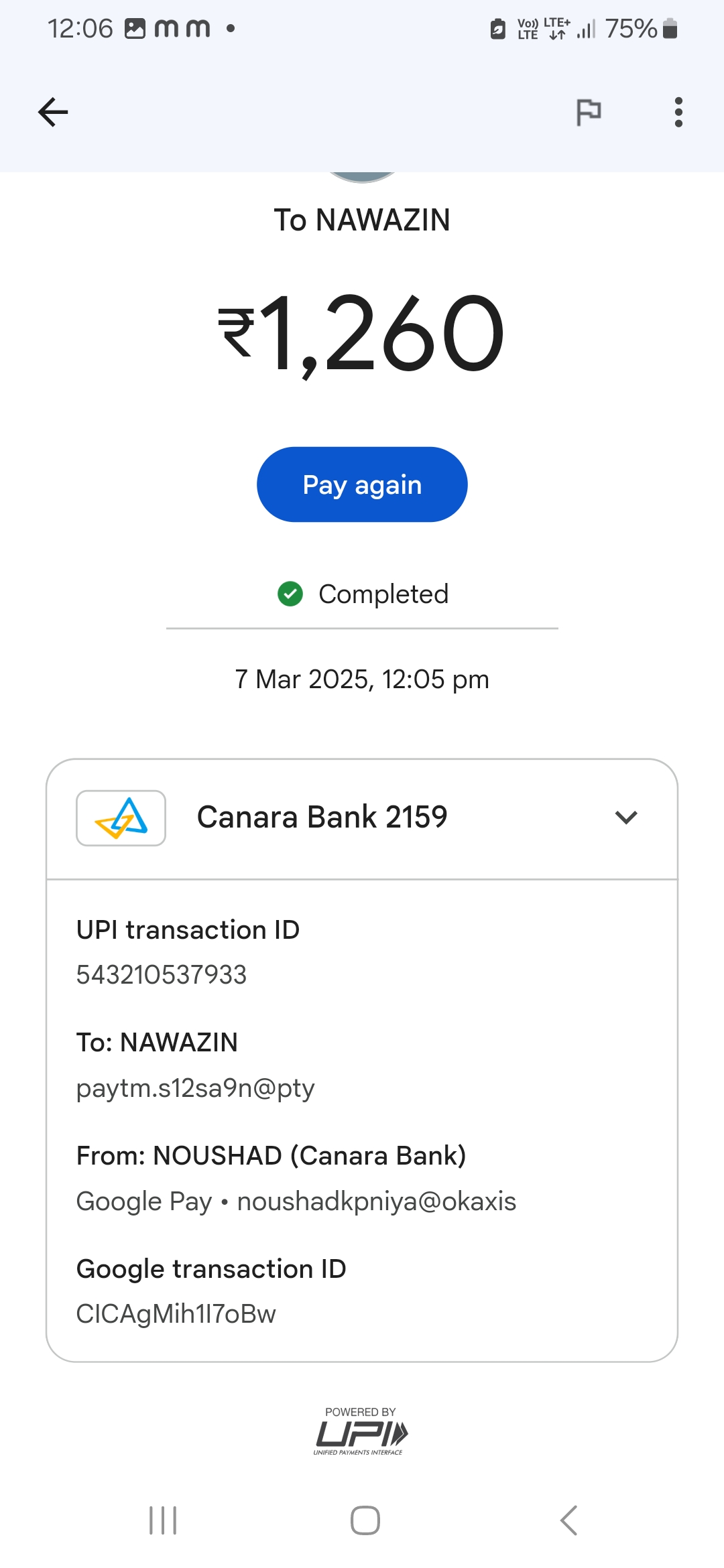Tap the Canara Bank 2159 account header
This screenshot has height=1568, width=724.
point(322,818)
